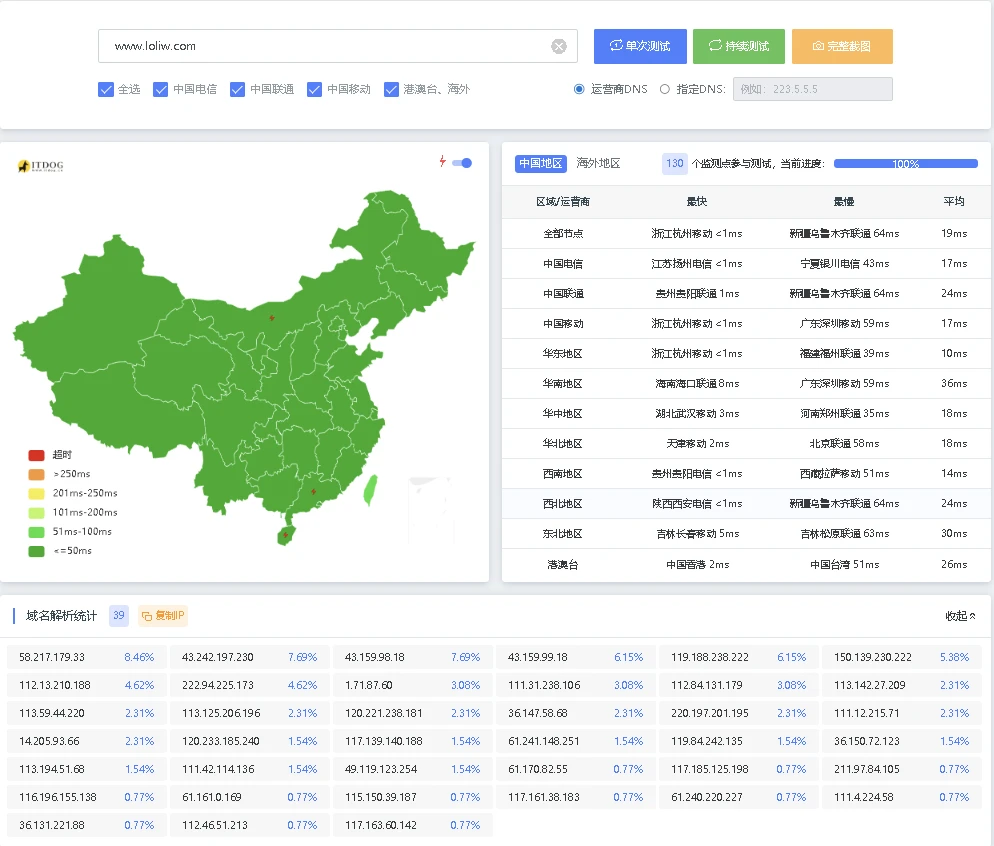The width and height of the screenshot is (994, 846).
Task: Start a 单次测试 single test
Action: point(640,46)
